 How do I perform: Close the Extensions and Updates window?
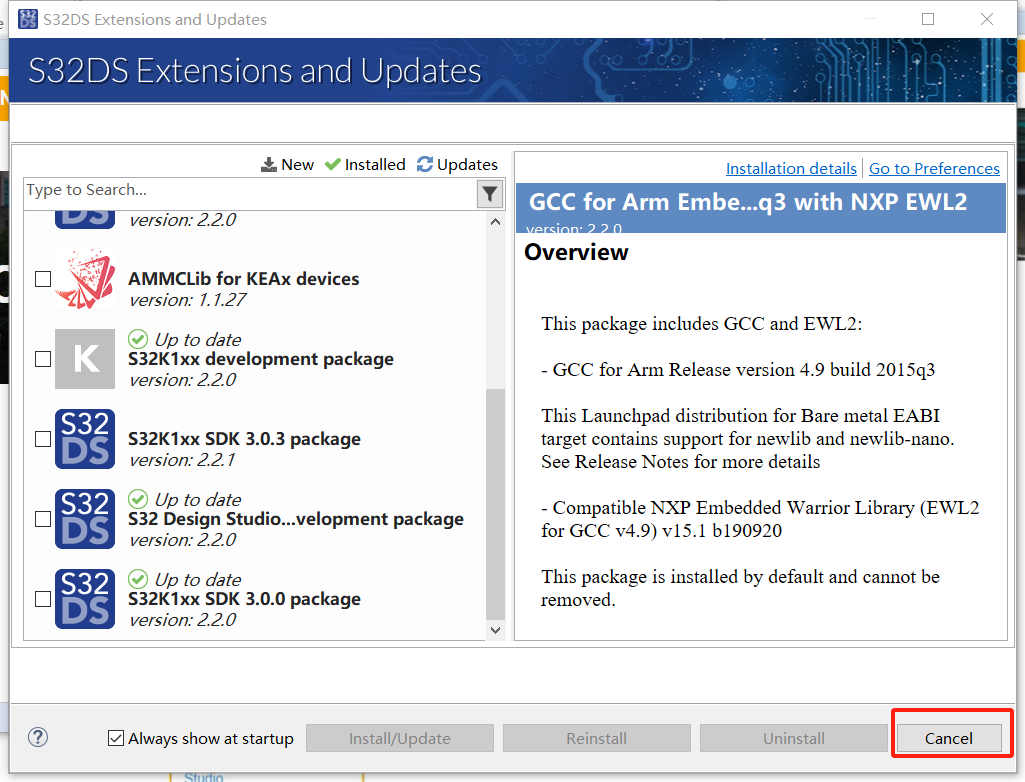(x=987, y=19)
